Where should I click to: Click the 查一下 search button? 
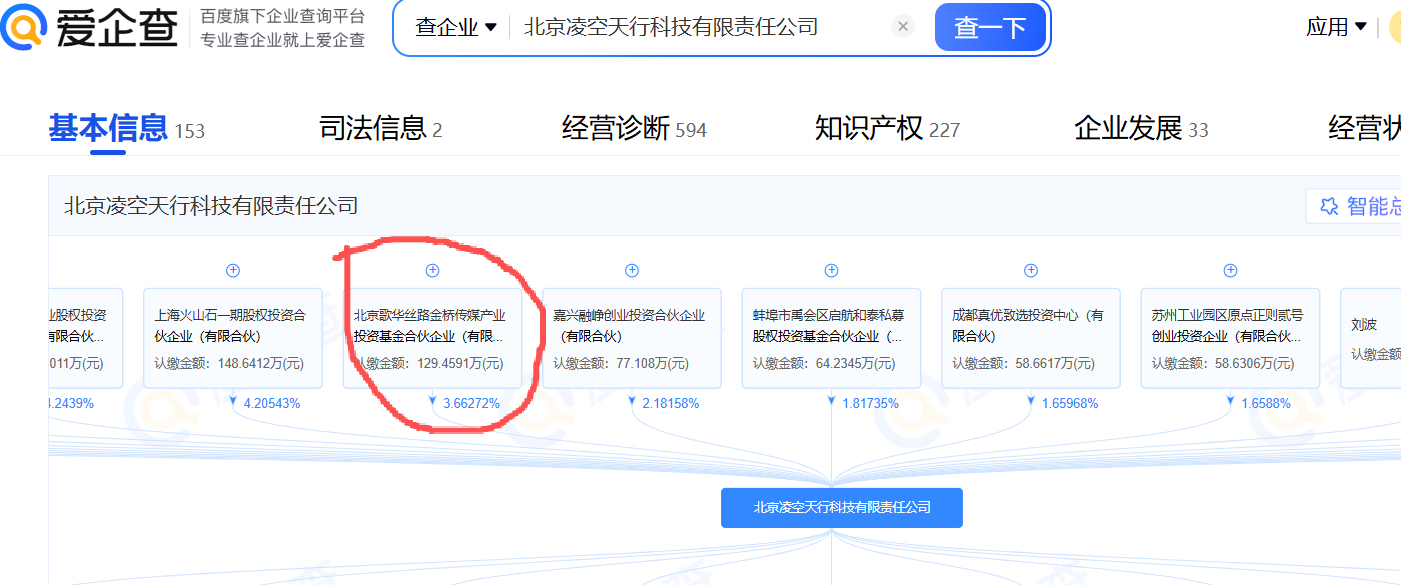990,27
